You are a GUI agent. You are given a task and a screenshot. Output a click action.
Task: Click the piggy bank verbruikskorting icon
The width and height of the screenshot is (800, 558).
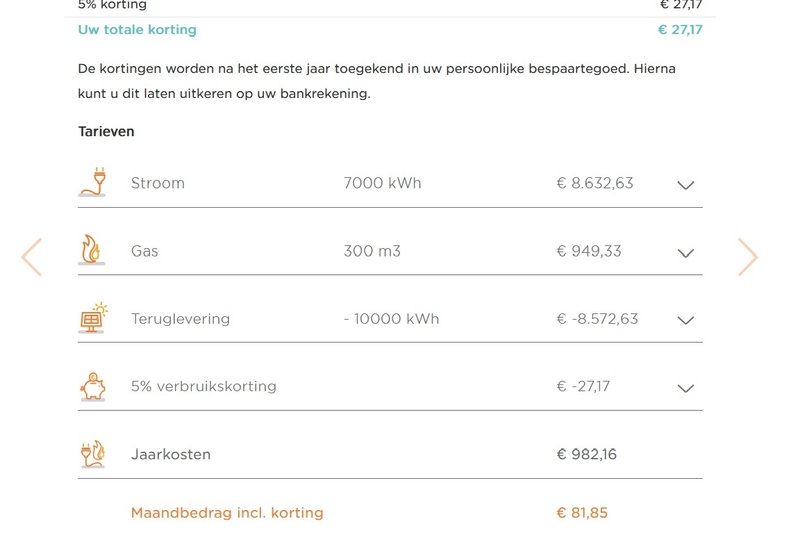pyautogui.click(x=93, y=386)
